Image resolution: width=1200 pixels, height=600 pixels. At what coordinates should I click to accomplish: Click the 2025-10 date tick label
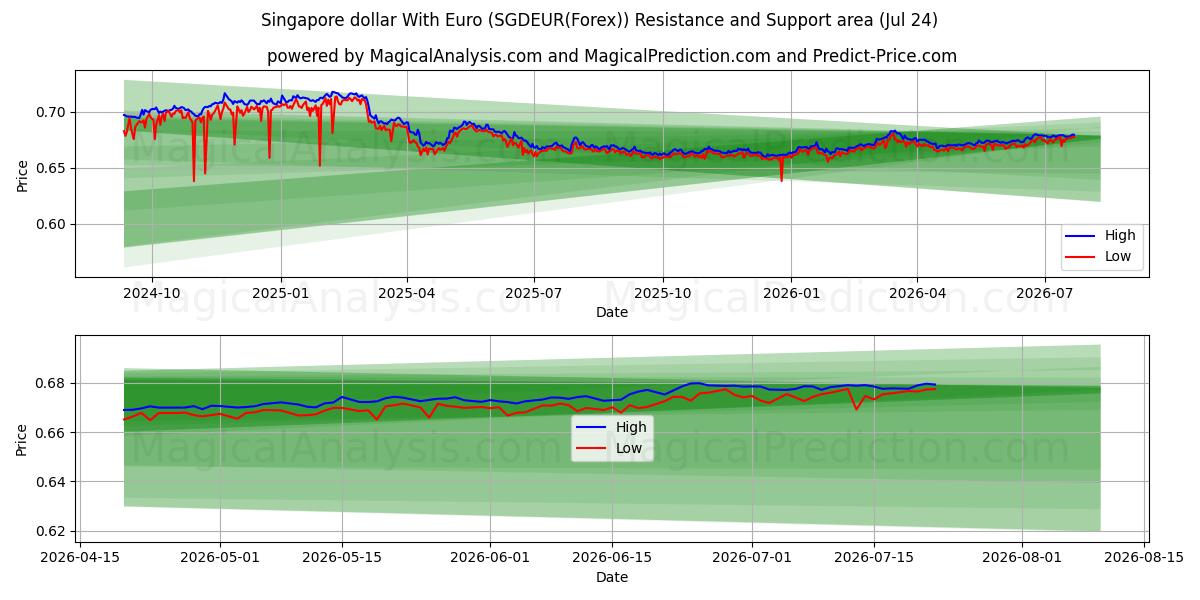663,294
